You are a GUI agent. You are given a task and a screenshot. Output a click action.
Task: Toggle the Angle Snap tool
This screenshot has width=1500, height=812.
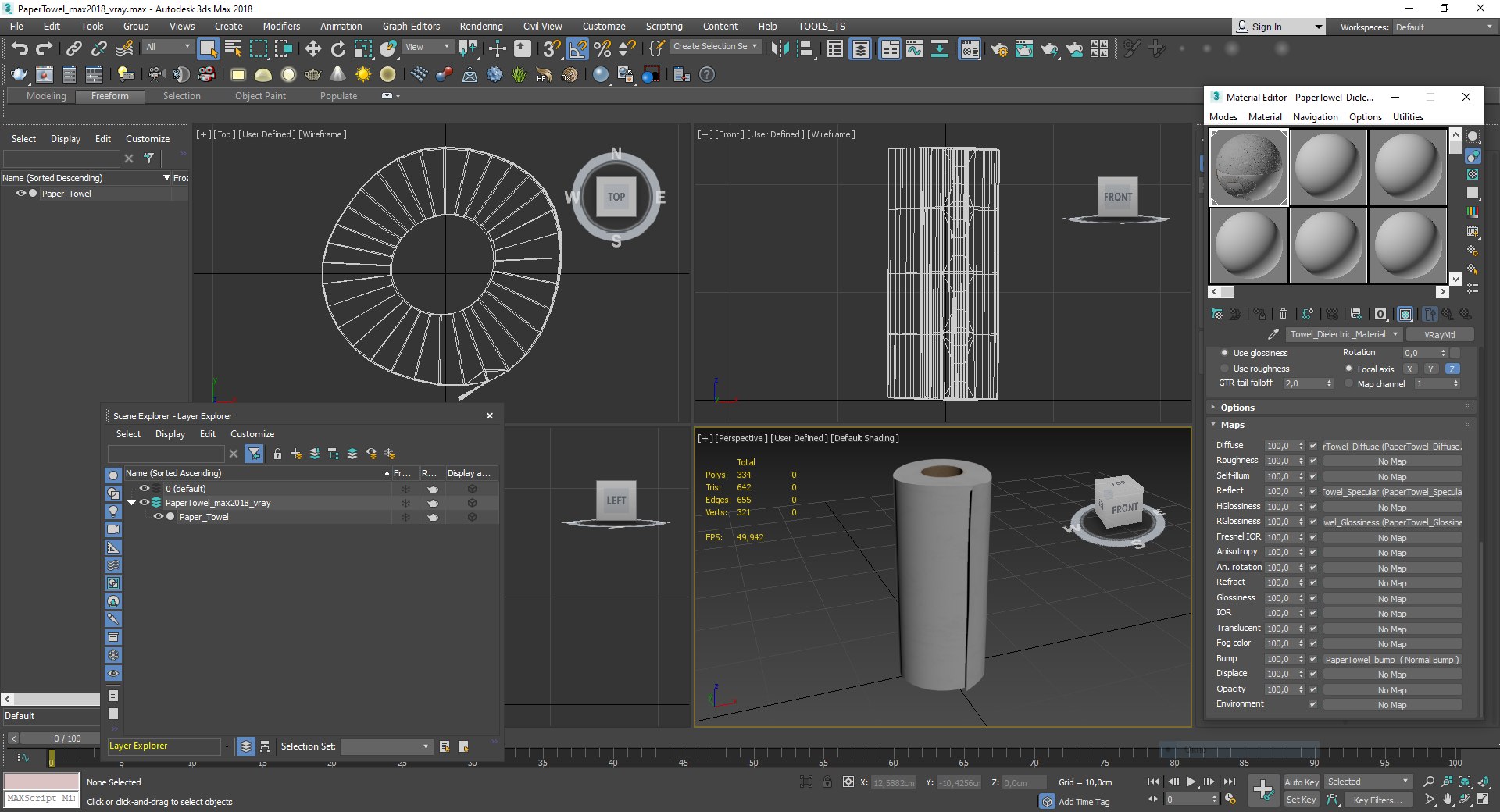577,49
